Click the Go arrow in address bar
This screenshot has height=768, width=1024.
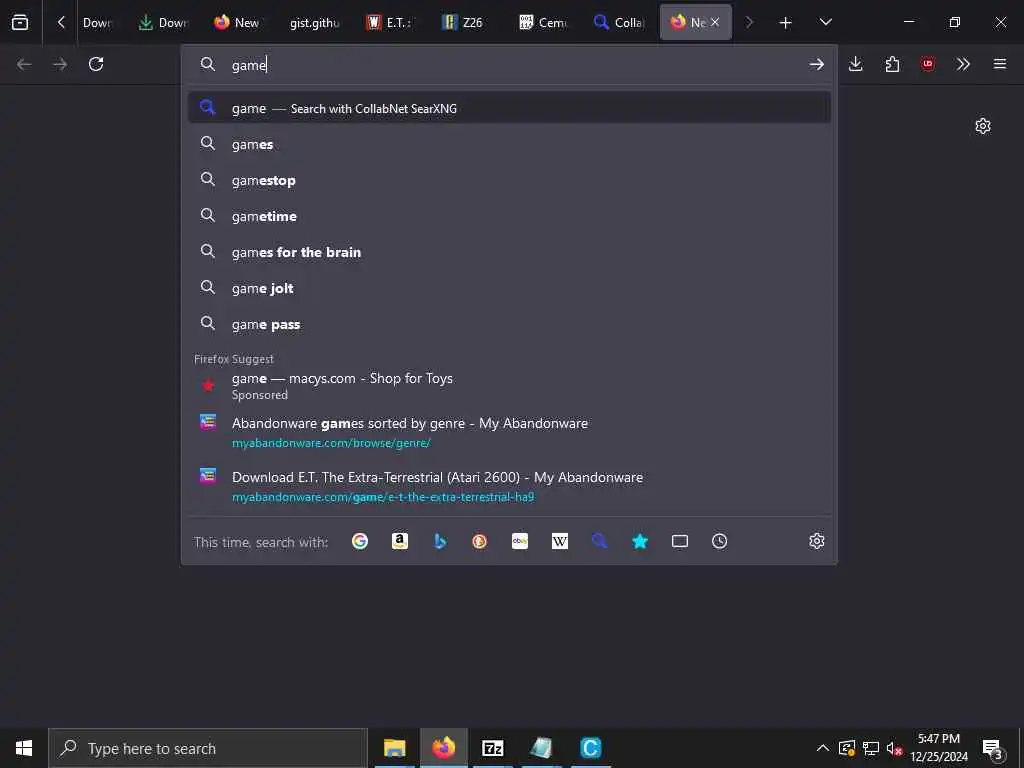[816, 64]
